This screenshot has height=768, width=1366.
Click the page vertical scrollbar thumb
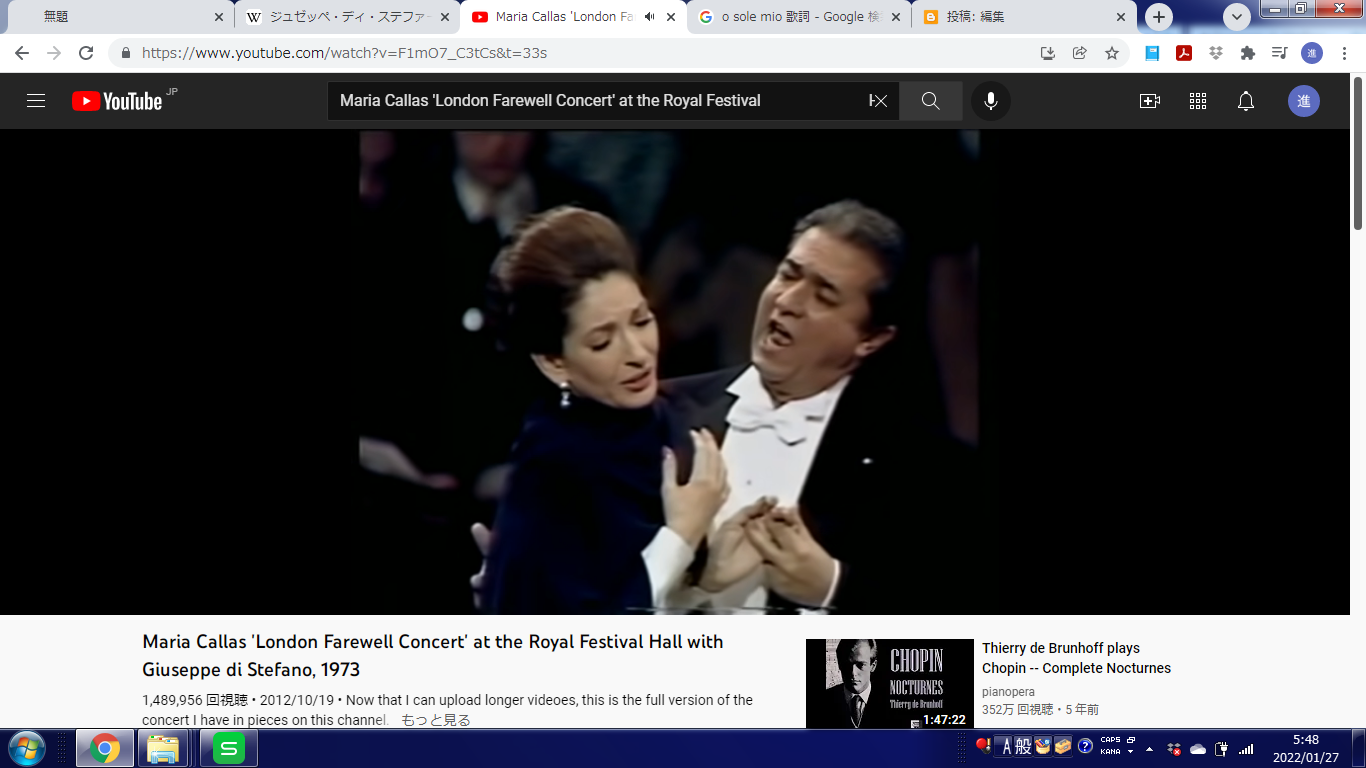(1358, 152)
